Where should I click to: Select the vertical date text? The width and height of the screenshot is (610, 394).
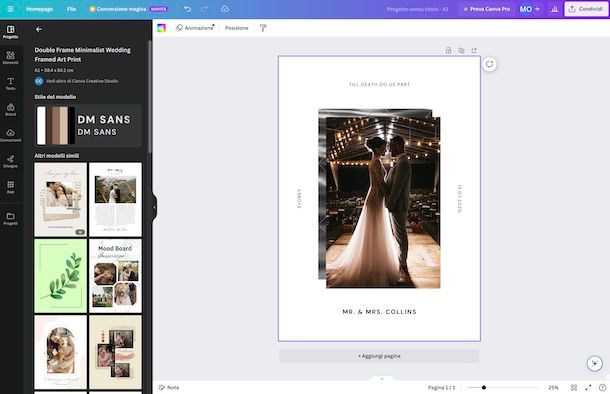pos(459,199)
